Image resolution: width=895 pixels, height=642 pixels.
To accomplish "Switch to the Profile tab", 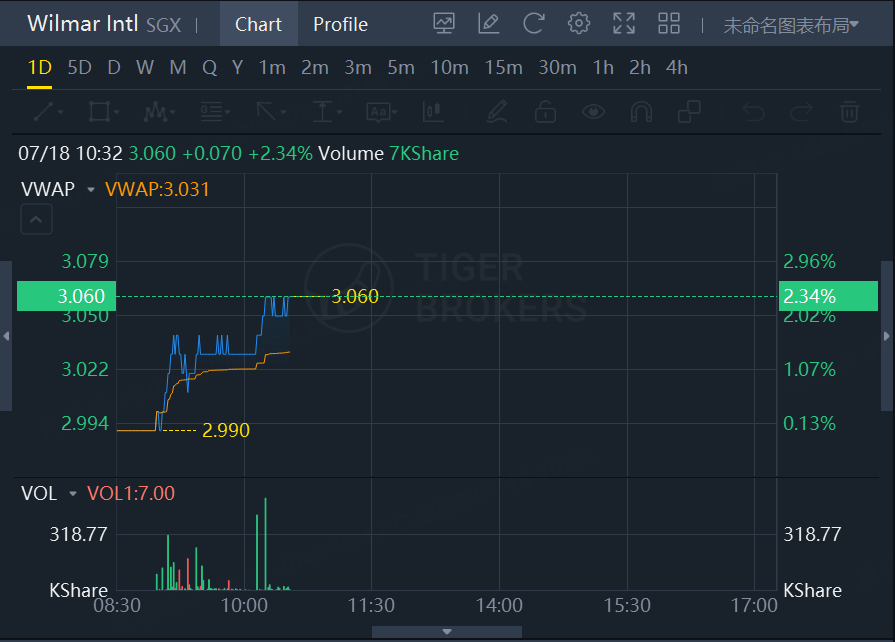I will 340,24.
